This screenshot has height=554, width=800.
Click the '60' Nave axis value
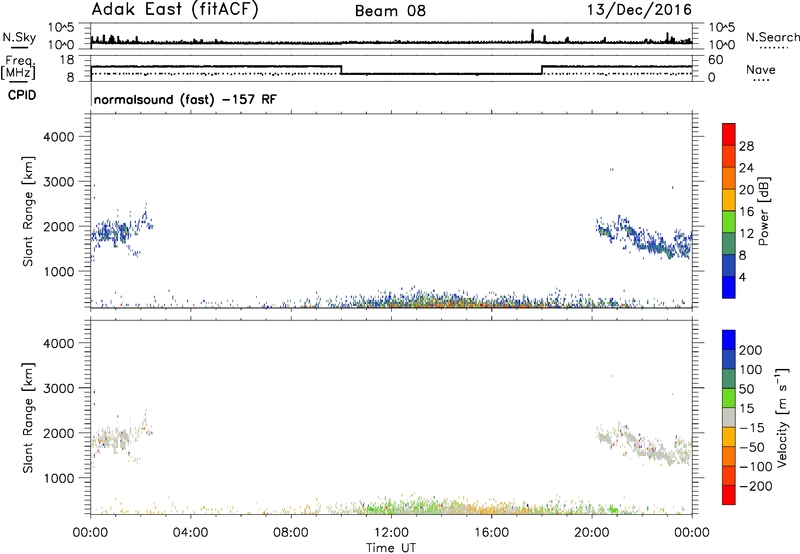[716, 60]
